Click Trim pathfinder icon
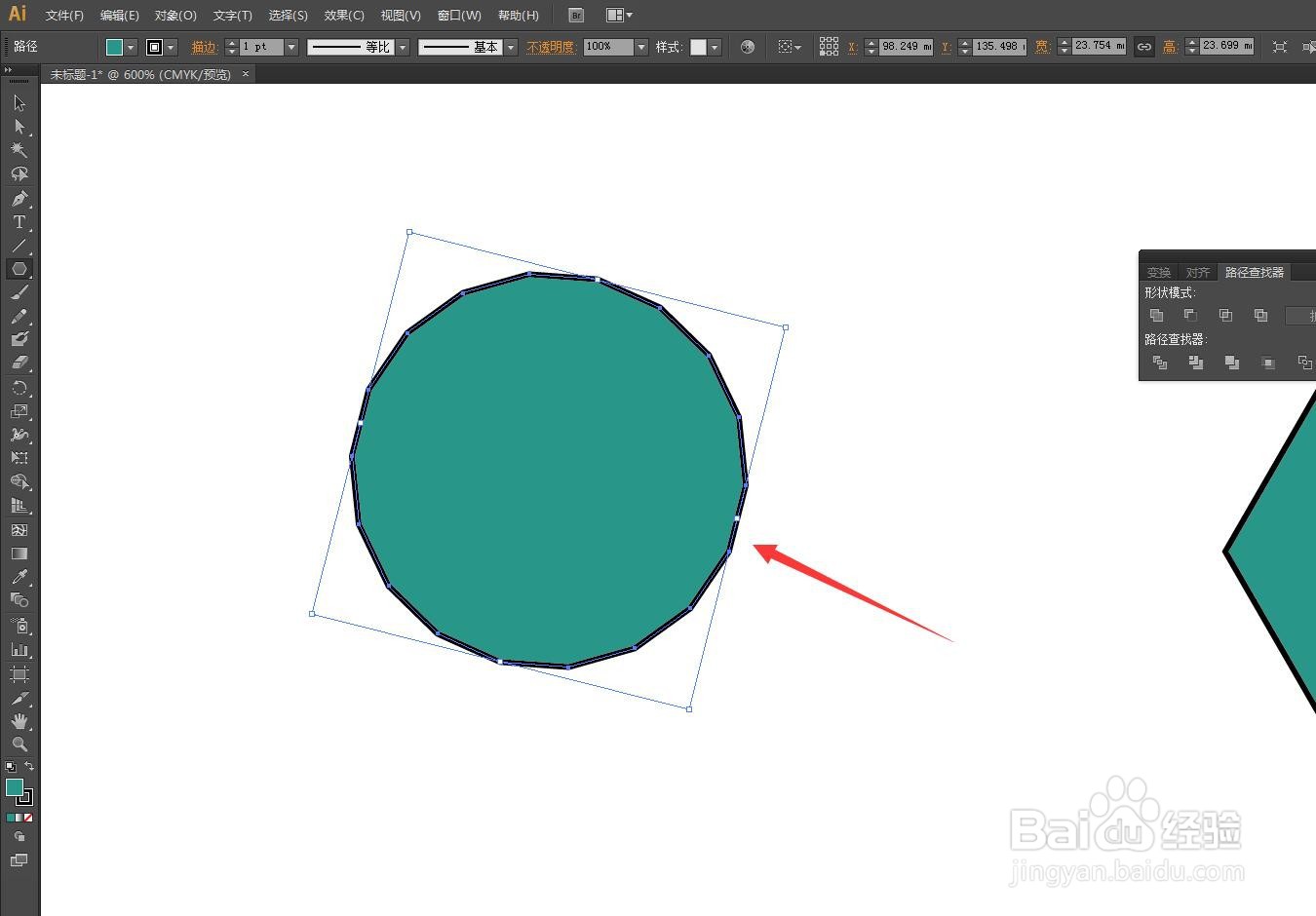Screen dimensions: 1316x916 coord(1196,363)
